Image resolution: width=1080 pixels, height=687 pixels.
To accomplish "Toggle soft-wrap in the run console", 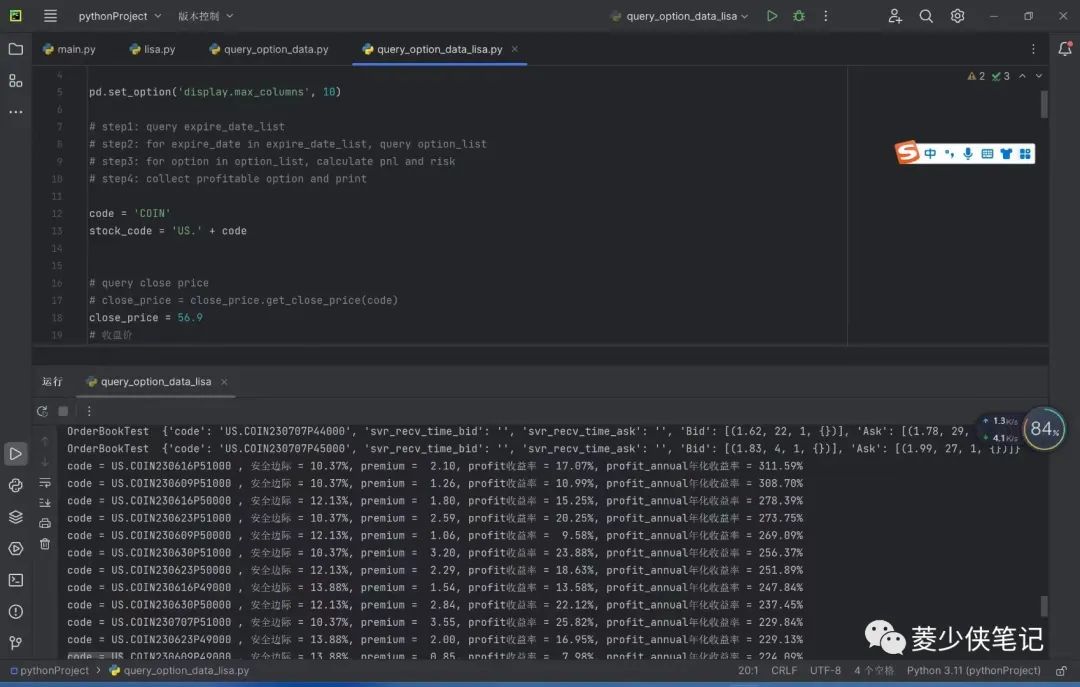I will tap(45, 483).
